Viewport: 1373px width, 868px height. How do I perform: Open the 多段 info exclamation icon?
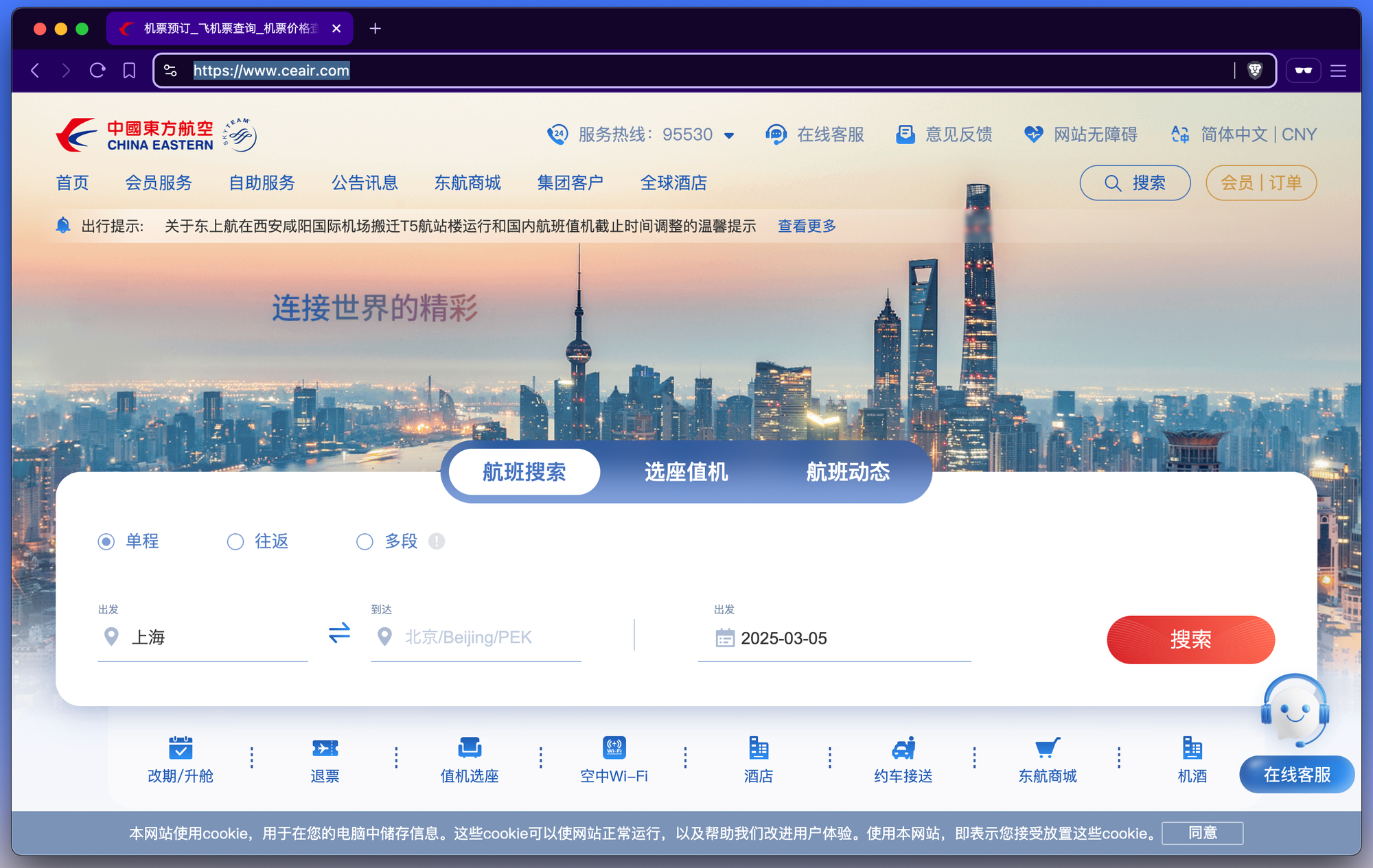point(437,541)
